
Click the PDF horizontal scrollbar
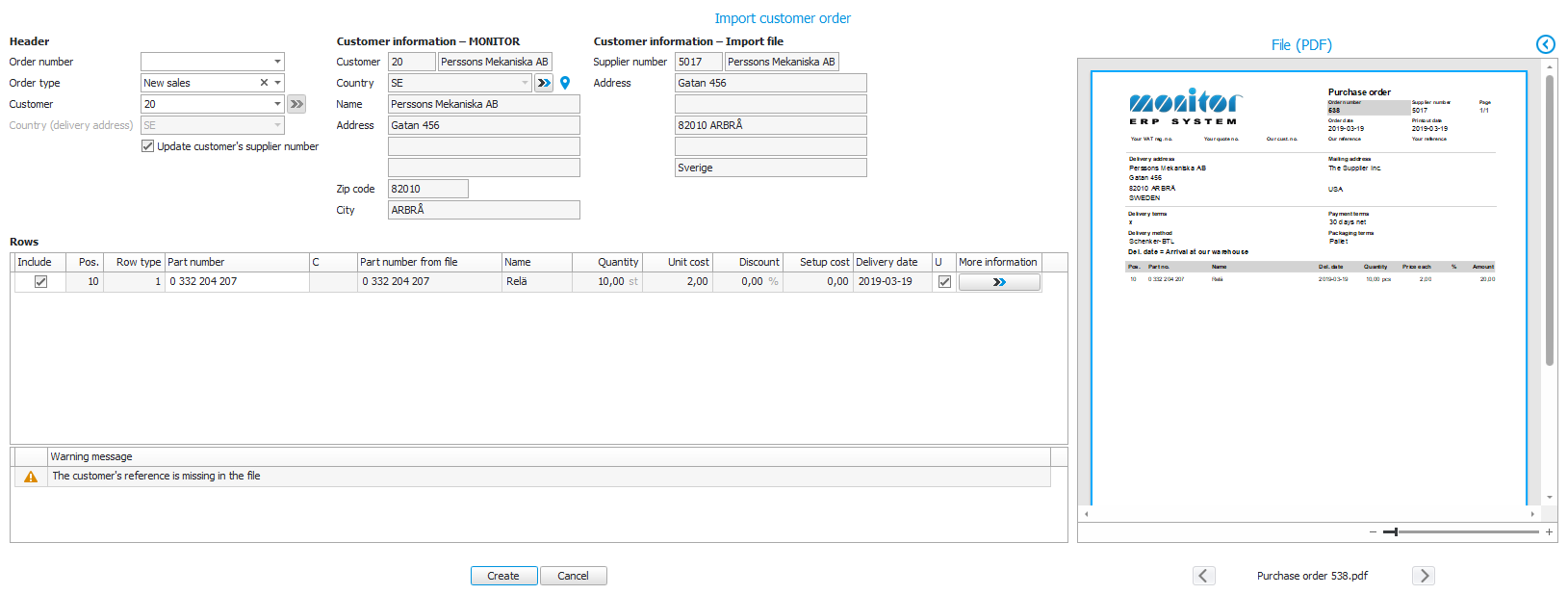(1309, 514)
